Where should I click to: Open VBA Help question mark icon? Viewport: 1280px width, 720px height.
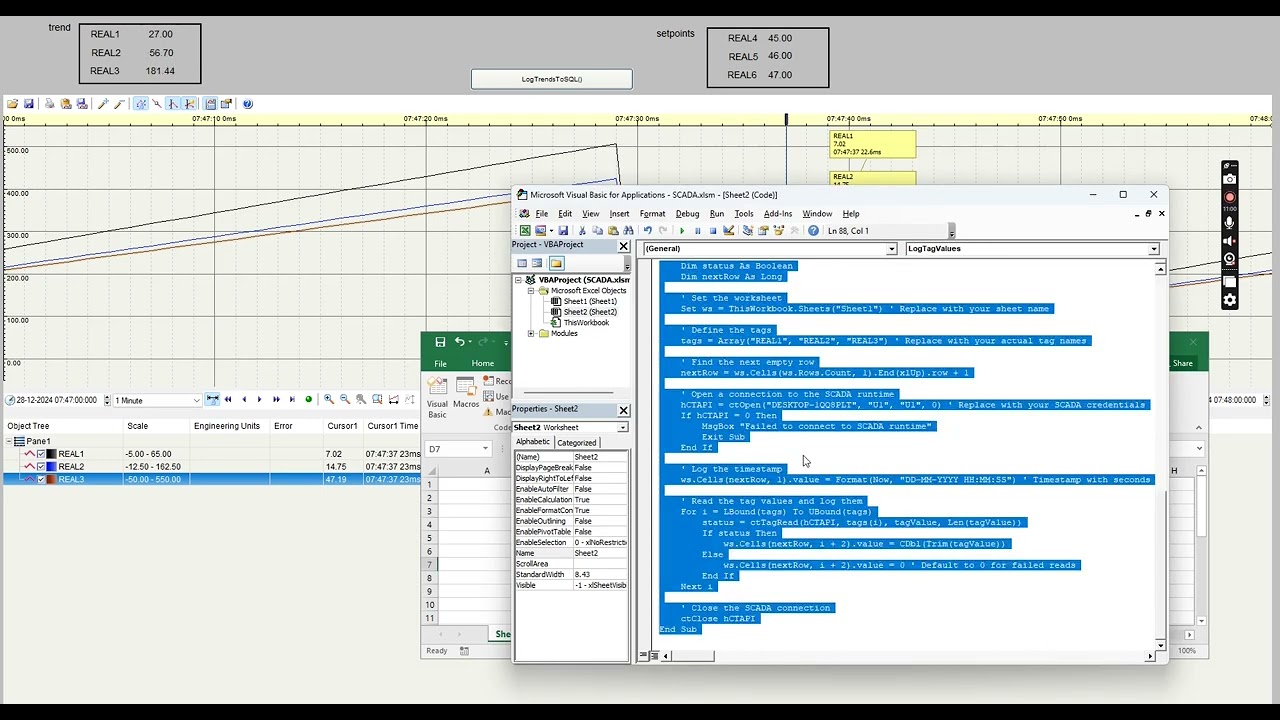click(x=813, y=231)
